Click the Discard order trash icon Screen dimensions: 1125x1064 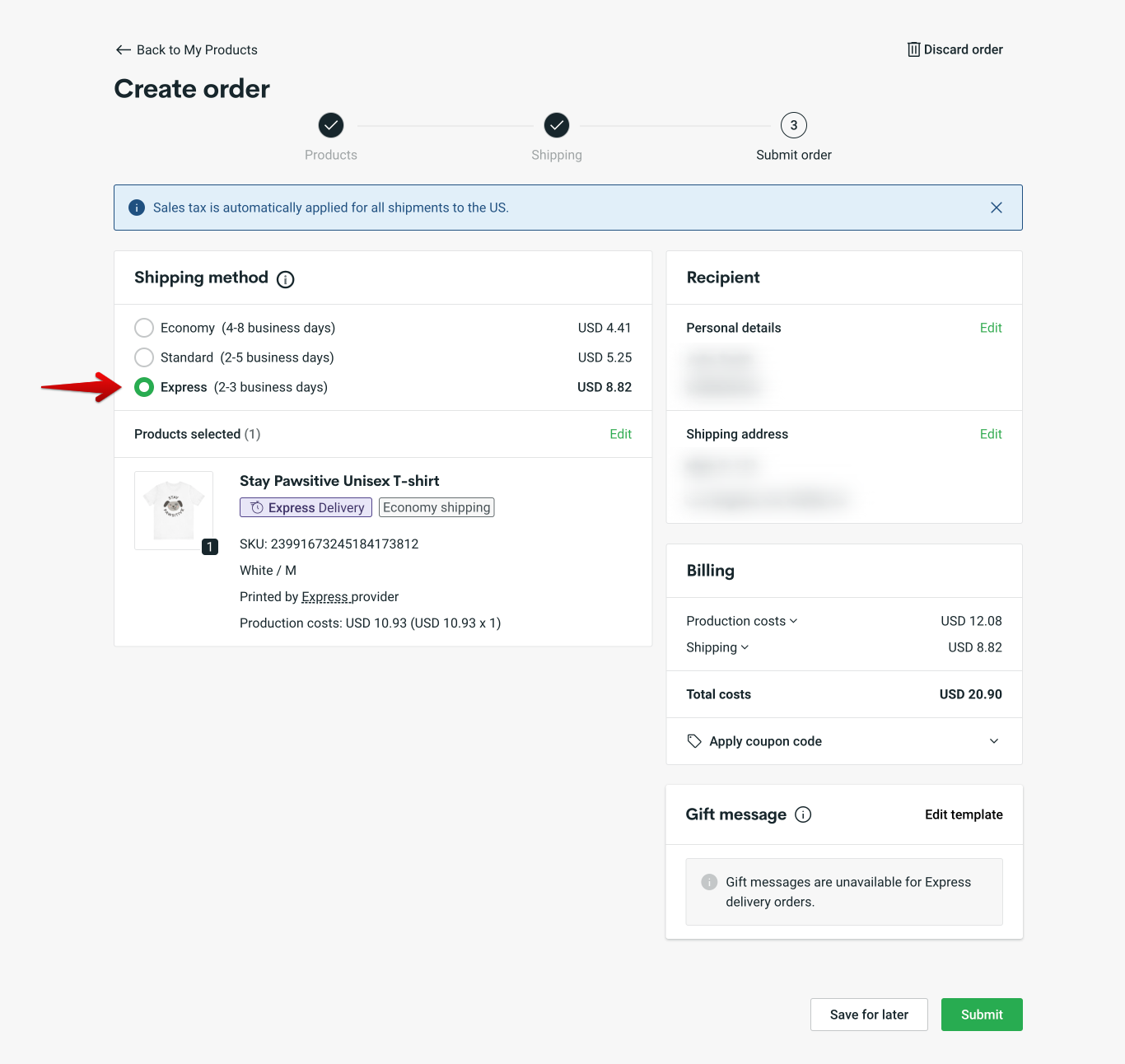[x=913, y=49]
